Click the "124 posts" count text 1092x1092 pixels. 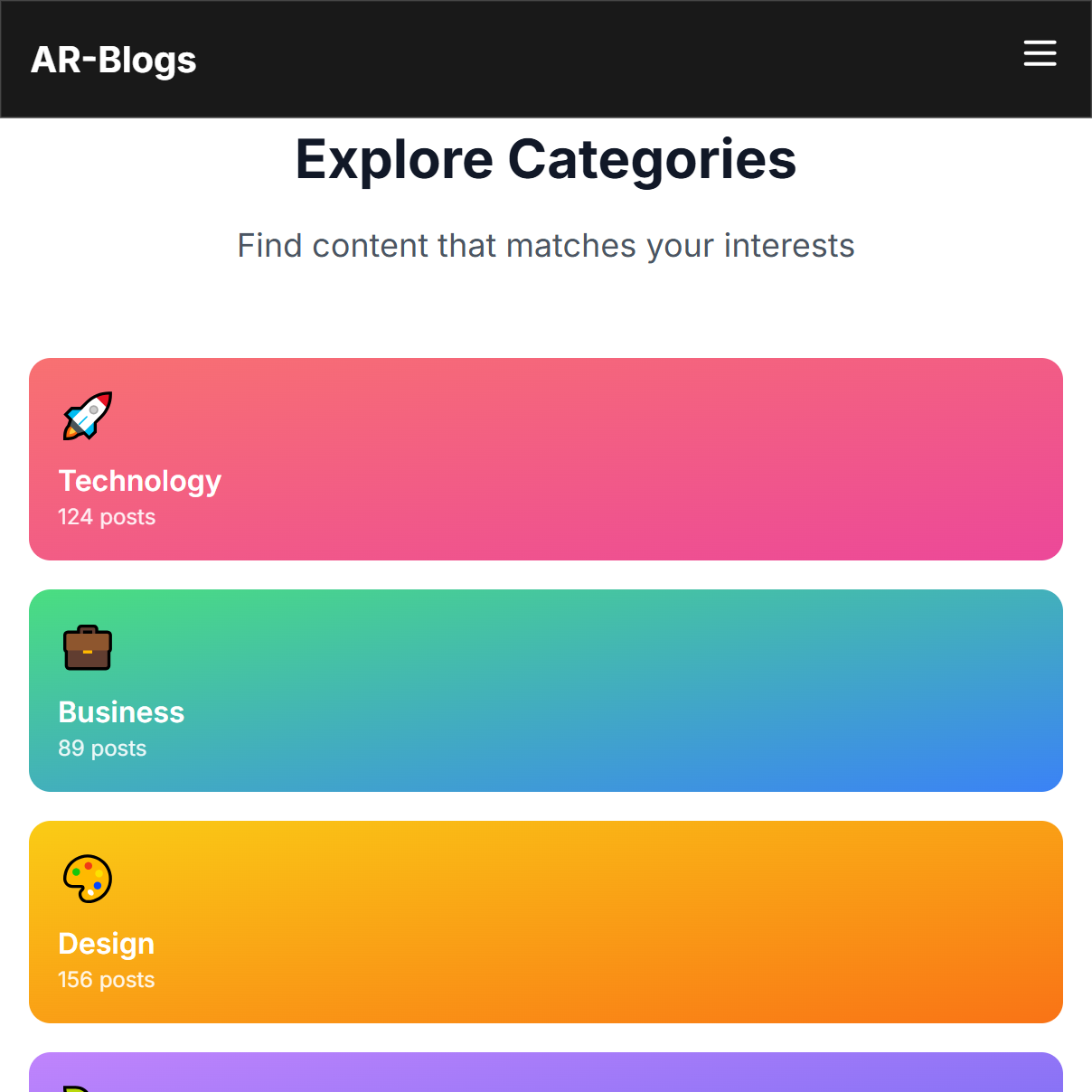107,517
